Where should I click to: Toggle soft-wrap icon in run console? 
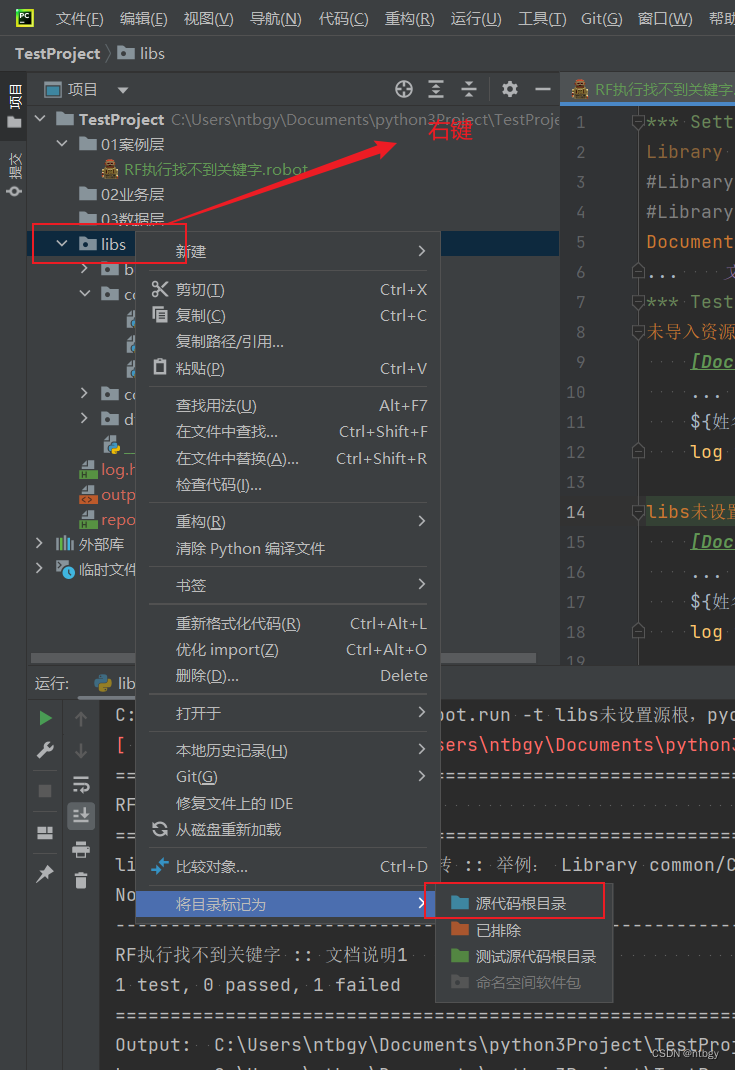(81, 784)
